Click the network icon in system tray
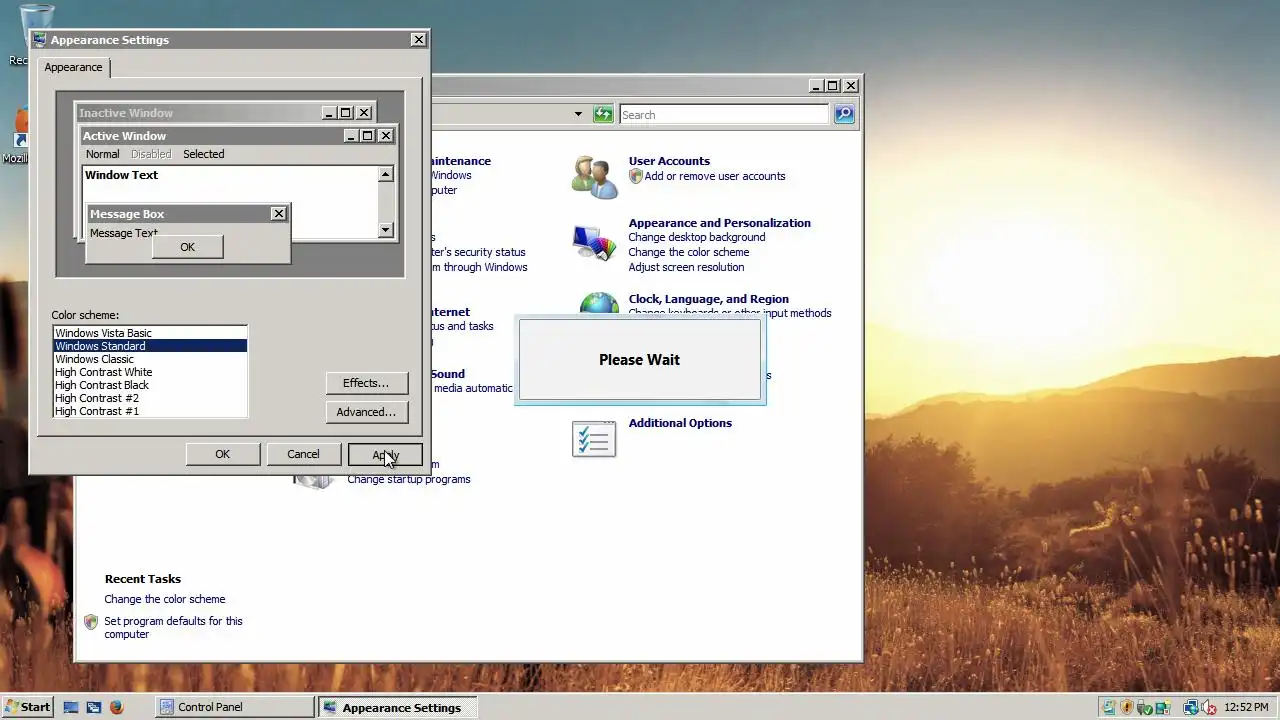This screenshot has width=1280, height=720. [1191, 707]
